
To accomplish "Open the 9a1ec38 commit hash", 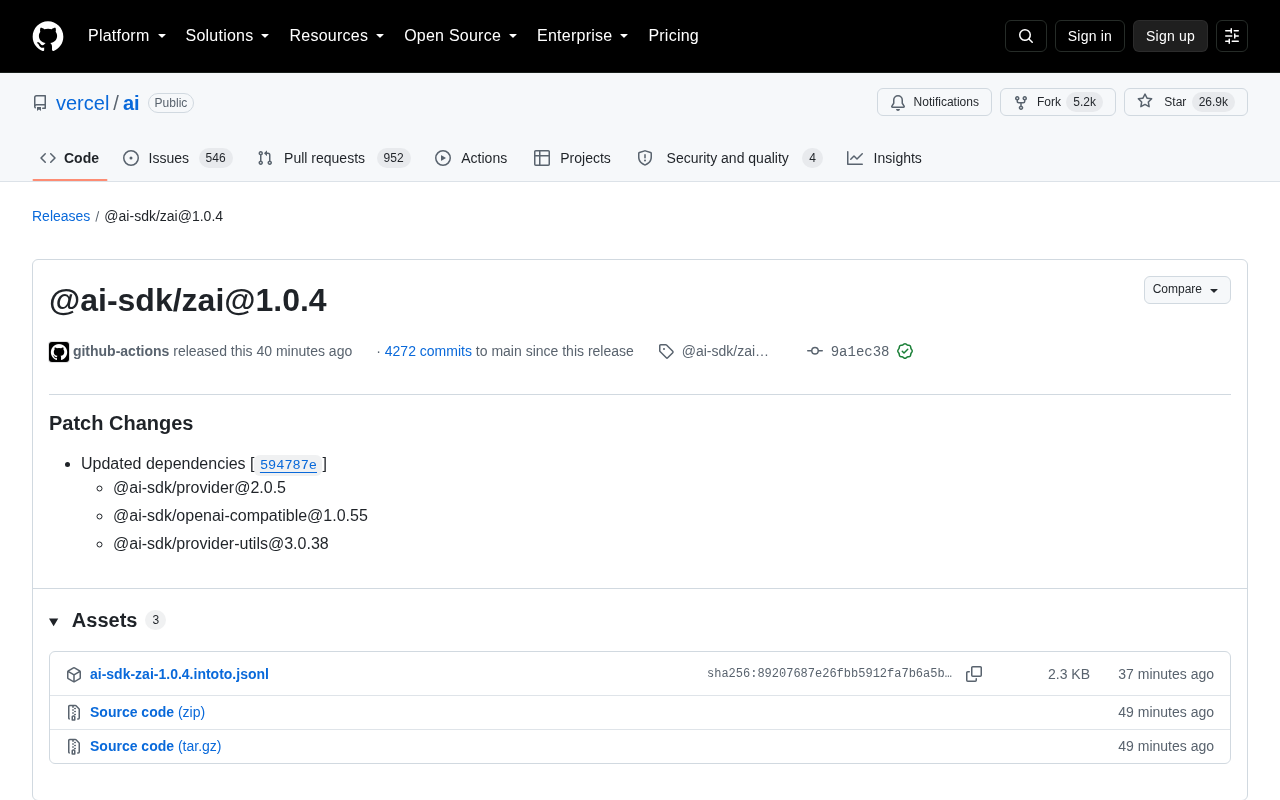I will (x=860, y=352).
